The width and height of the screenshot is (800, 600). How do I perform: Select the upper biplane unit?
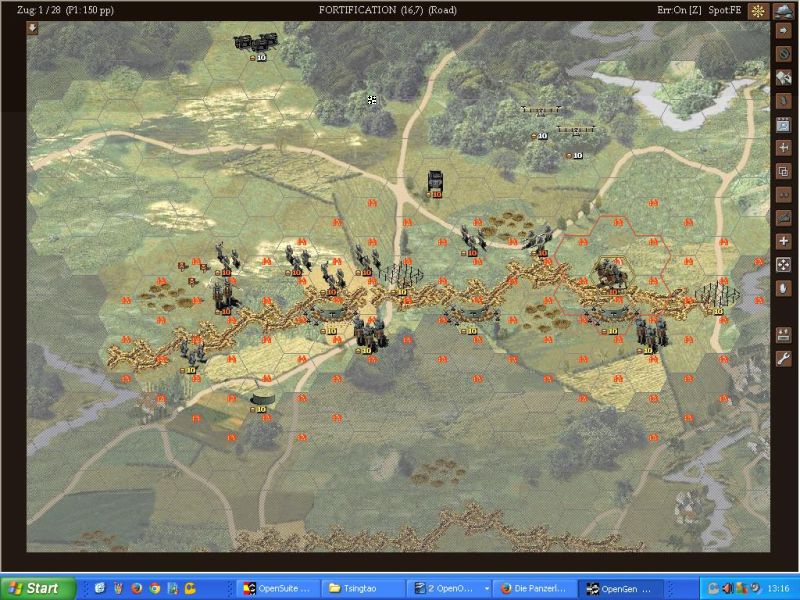pos(541,111)
